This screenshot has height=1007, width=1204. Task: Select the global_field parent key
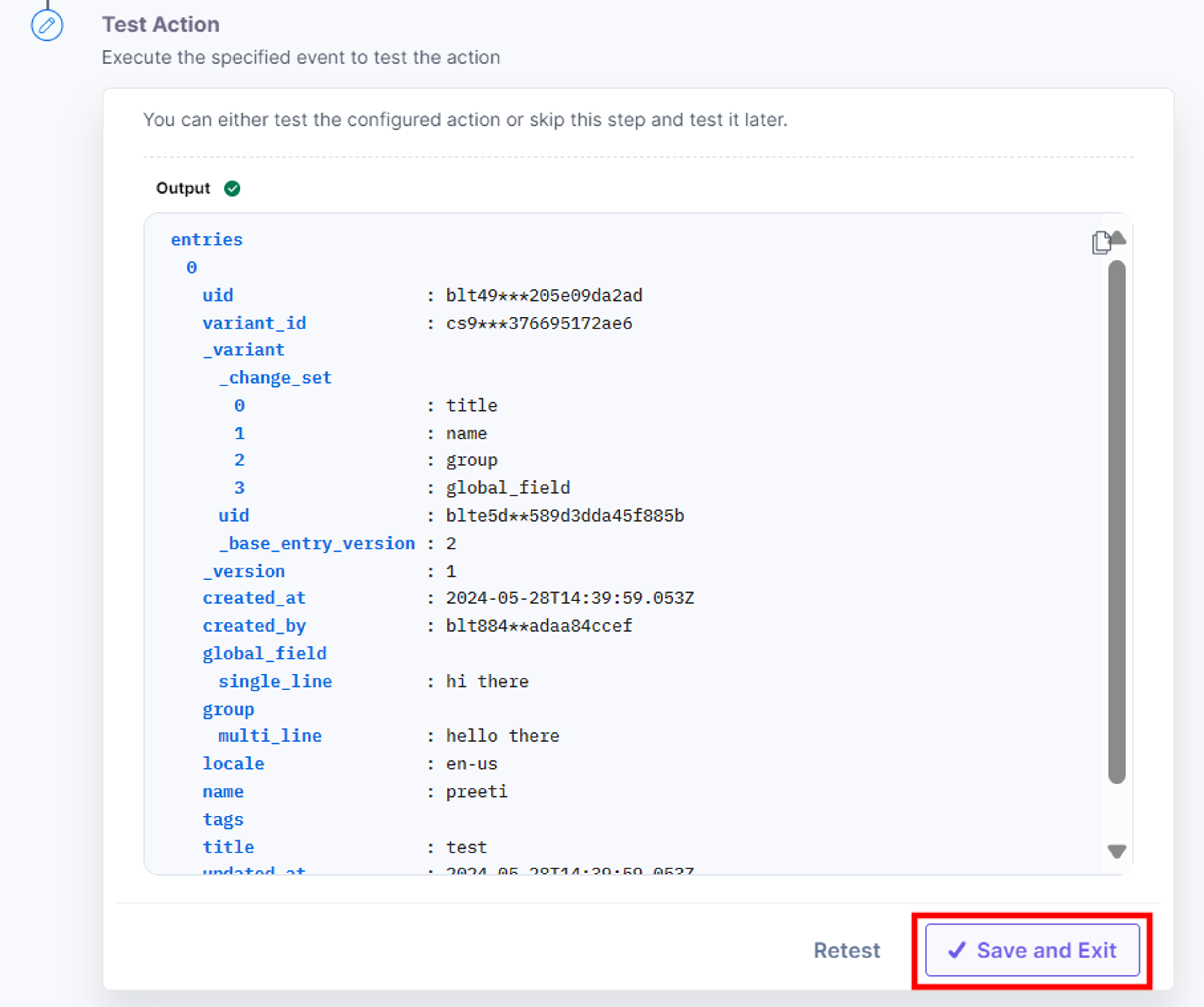265,653
